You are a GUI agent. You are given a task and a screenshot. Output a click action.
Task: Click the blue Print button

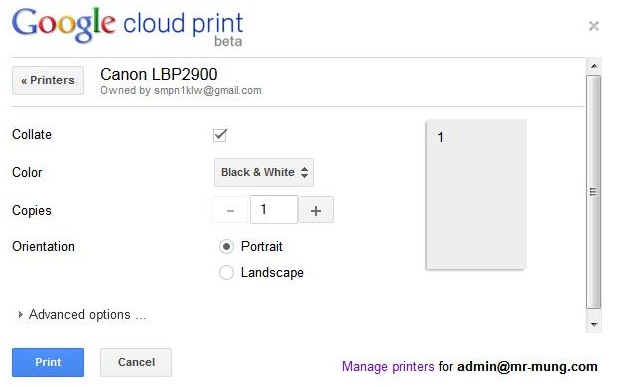click(48, 362)
